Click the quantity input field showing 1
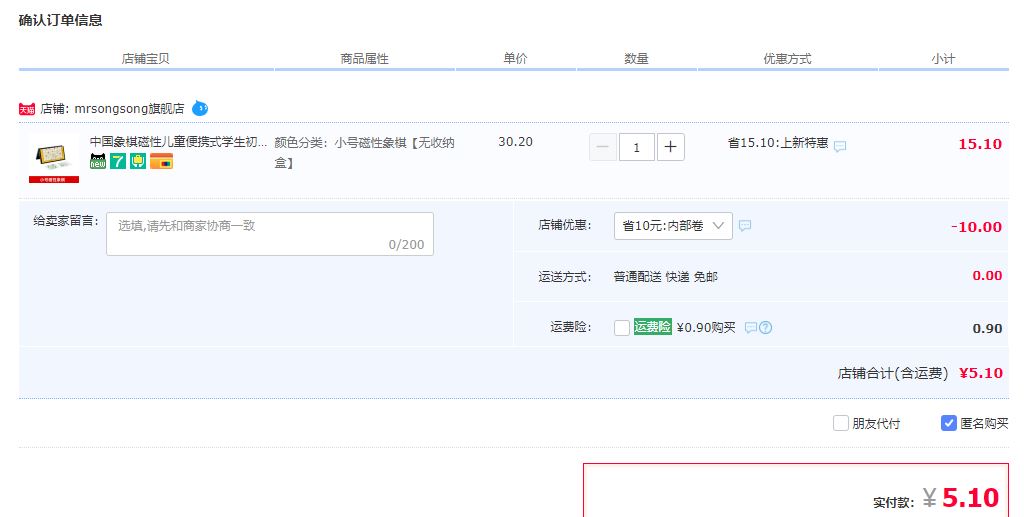Image resolution: width=1024 pixels, height=517 pixels. [x=637, y=147]
